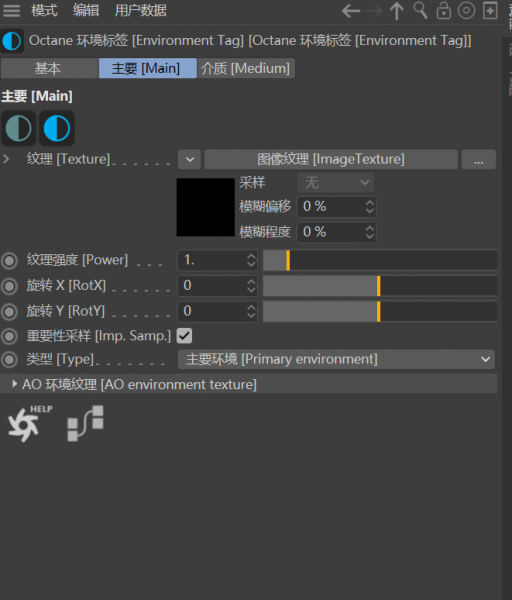Image resolution: width=512 pixels, height=600 pixels.
Task: Switch to the 主要 [Main] tab
Action: click(148, 68)
